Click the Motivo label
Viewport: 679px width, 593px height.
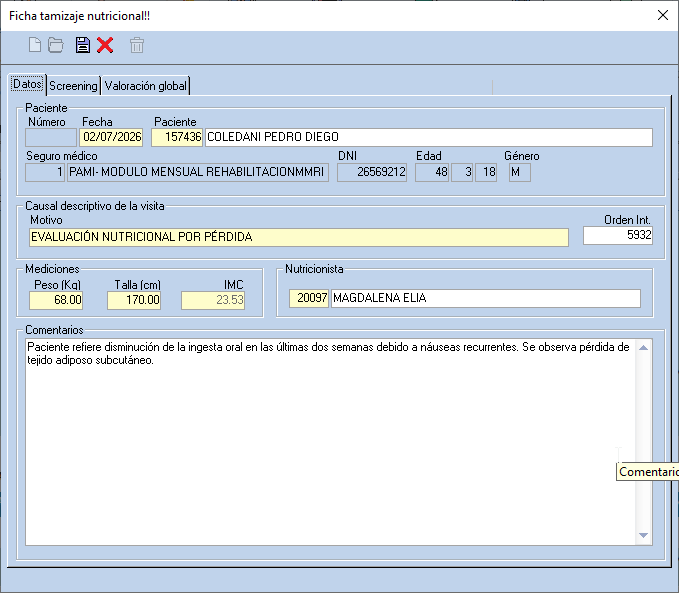[x=46, y=220]
